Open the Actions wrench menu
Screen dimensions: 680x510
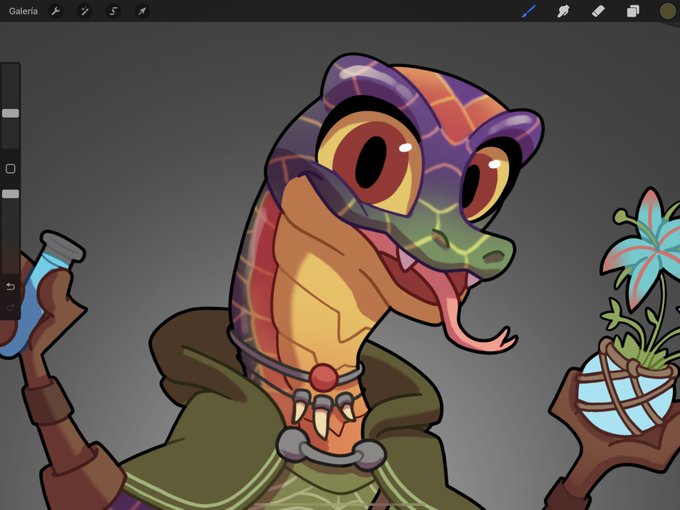(x=56, y=11)
